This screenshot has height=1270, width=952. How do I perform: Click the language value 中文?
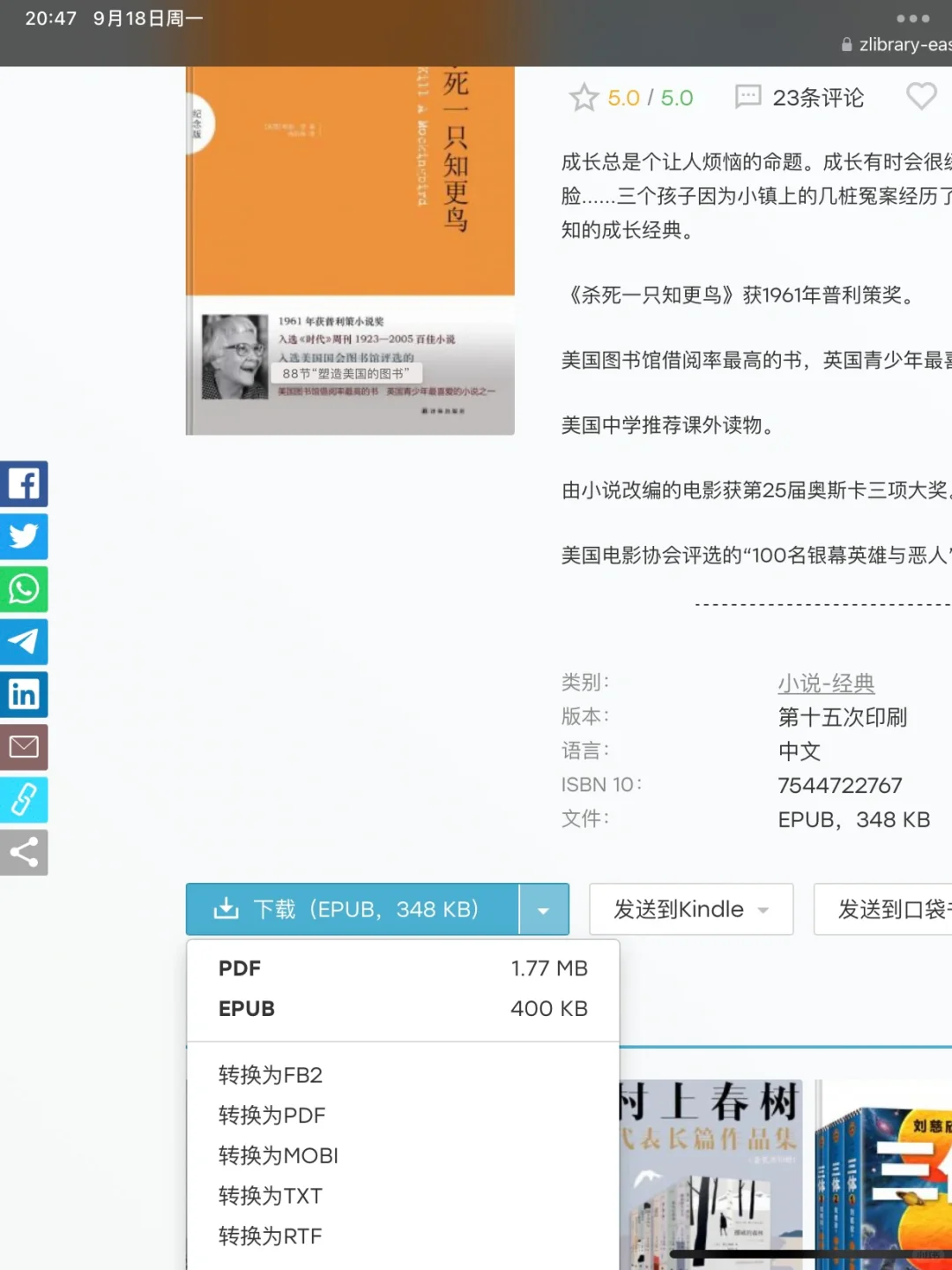800,751
